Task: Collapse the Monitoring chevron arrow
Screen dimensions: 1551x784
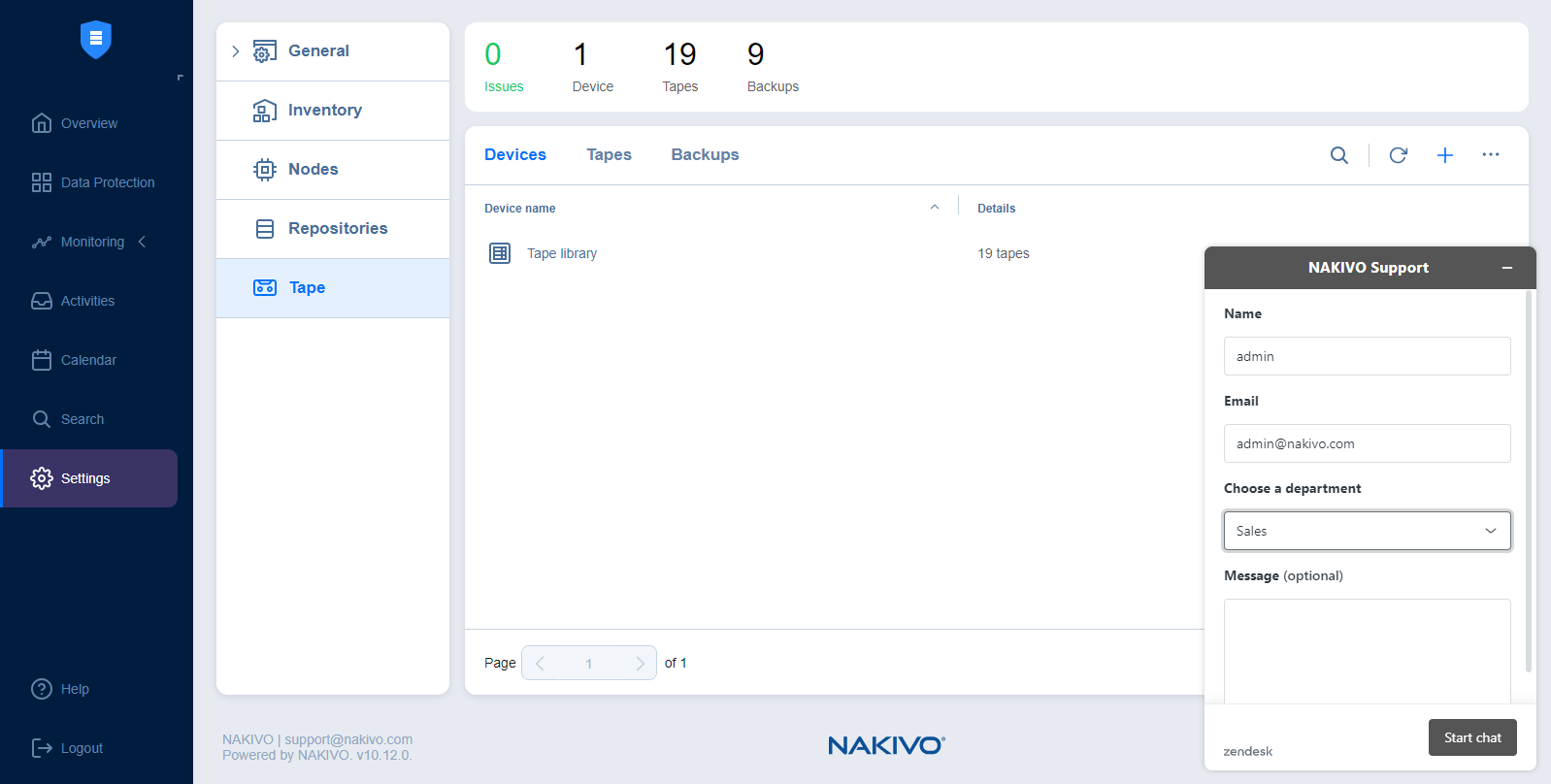Action: [143, 242]
